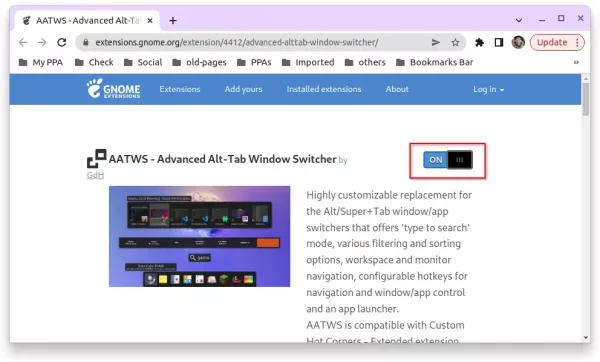Open the Imported bookmarks folder
Image resolution: width=600 pixels, height=362 pixels.
pyautogui.click(x=308, y=62)
